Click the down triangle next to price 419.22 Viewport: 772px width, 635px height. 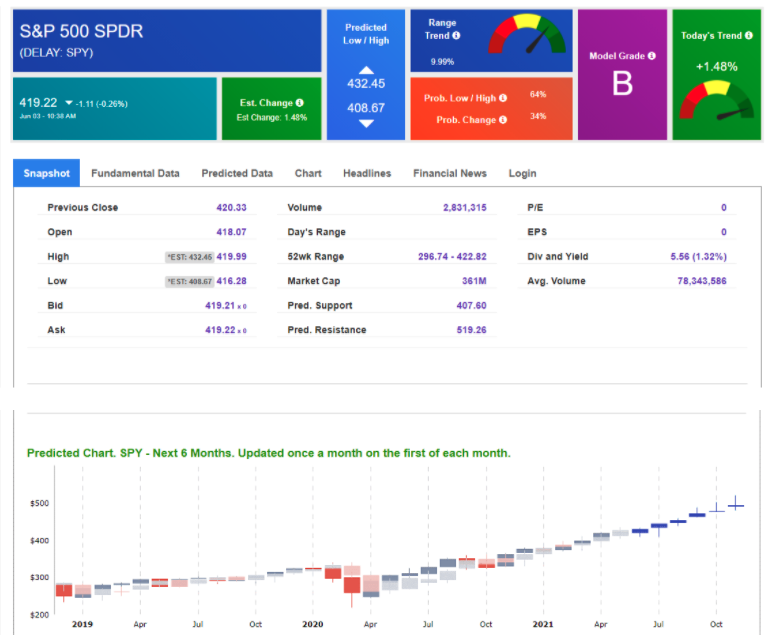69,103
